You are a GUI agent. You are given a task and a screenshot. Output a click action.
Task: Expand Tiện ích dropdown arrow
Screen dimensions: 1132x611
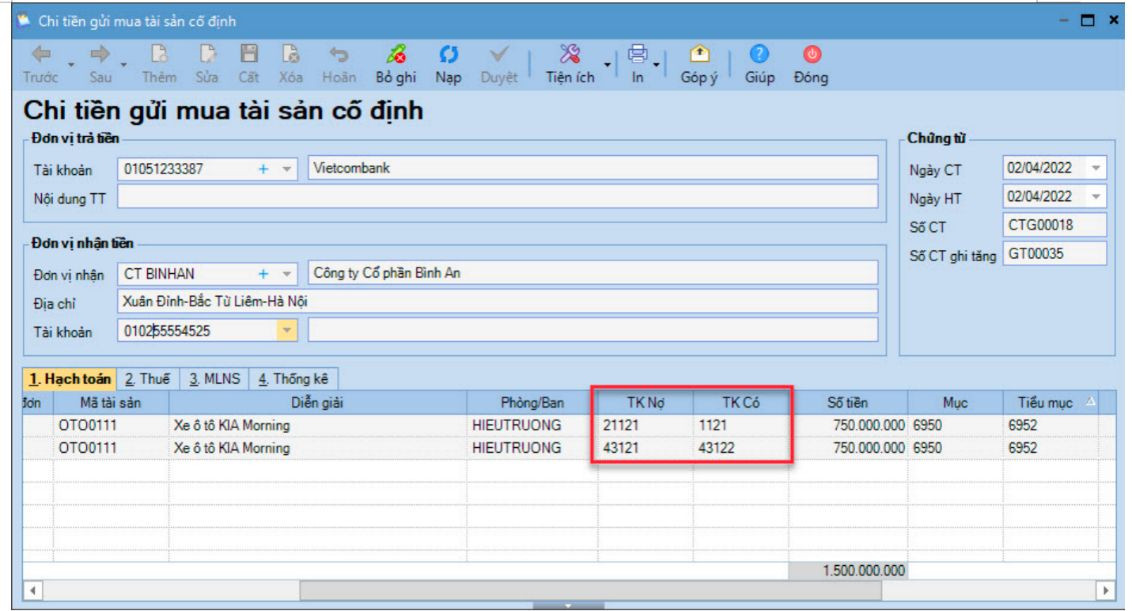(x=607, y=65)
